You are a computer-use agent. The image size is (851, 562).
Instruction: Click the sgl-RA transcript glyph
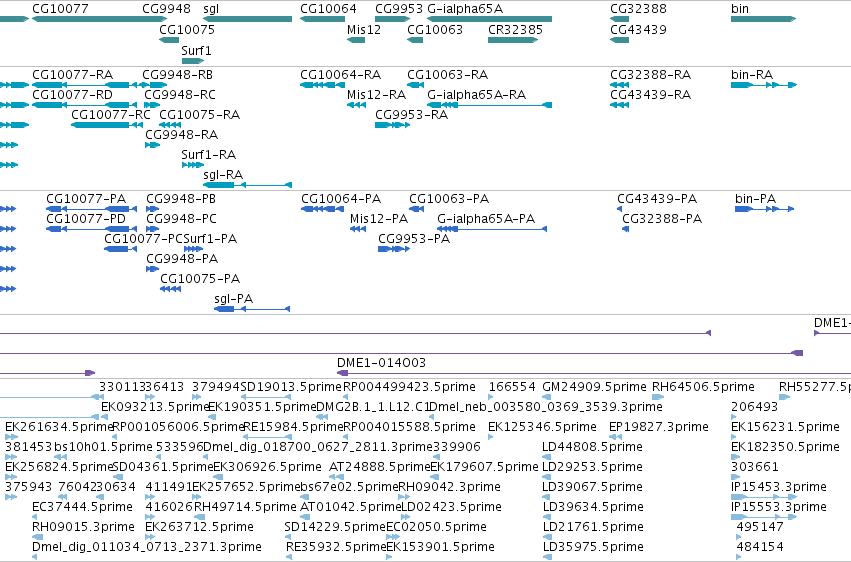point(247,185)
